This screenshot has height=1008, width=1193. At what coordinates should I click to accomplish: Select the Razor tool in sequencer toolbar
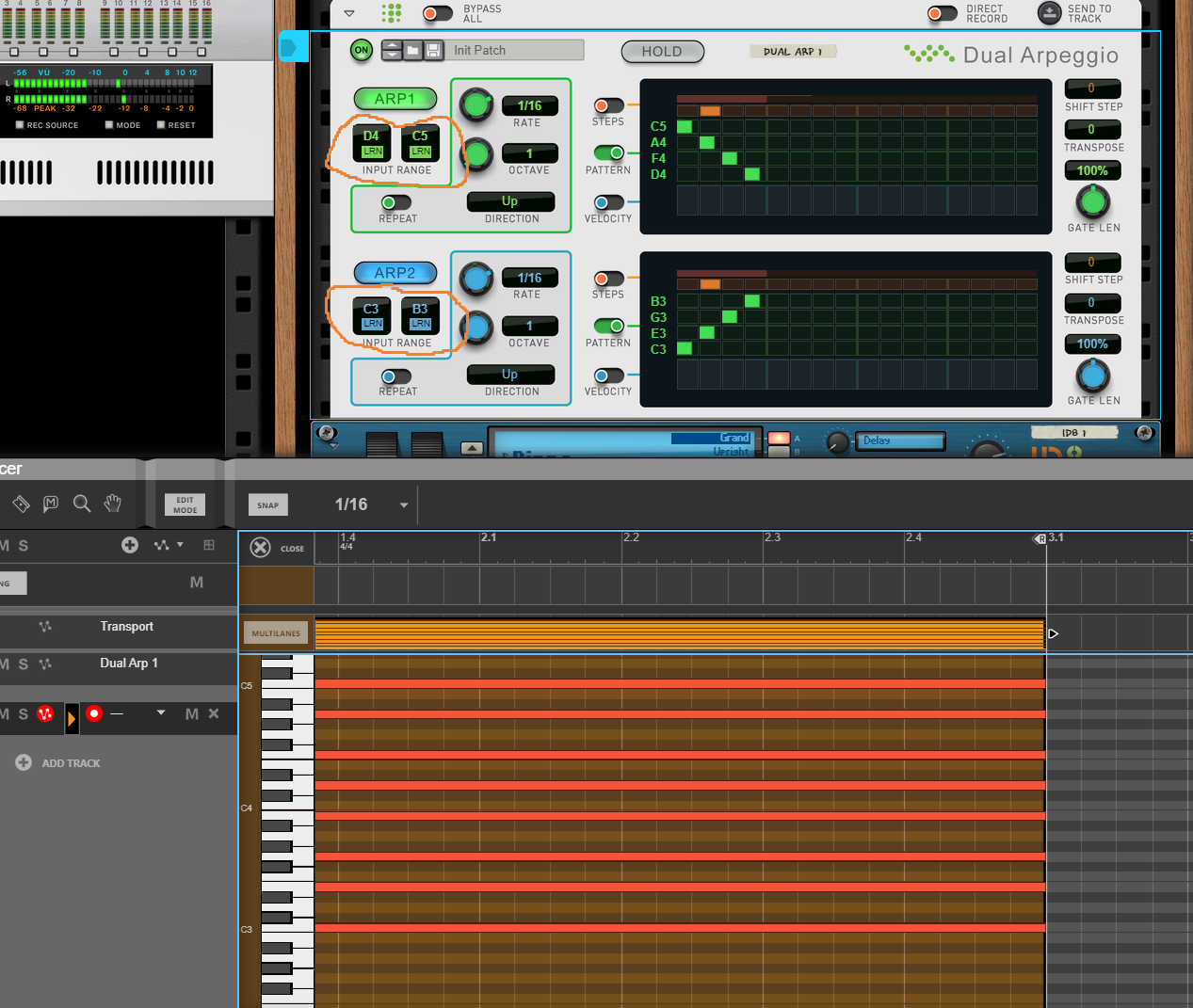click(21, 504)
